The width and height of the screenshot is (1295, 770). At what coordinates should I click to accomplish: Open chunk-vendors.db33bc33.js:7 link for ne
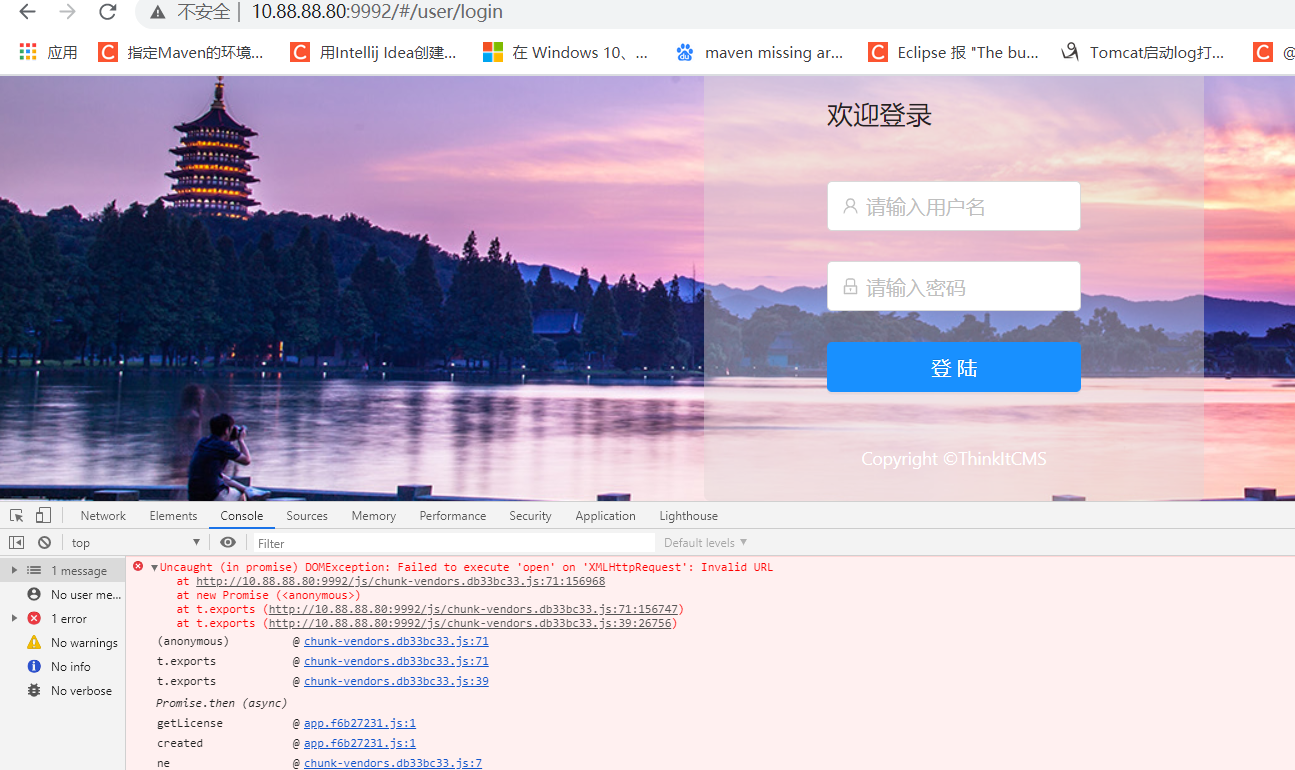click(393, 763)
